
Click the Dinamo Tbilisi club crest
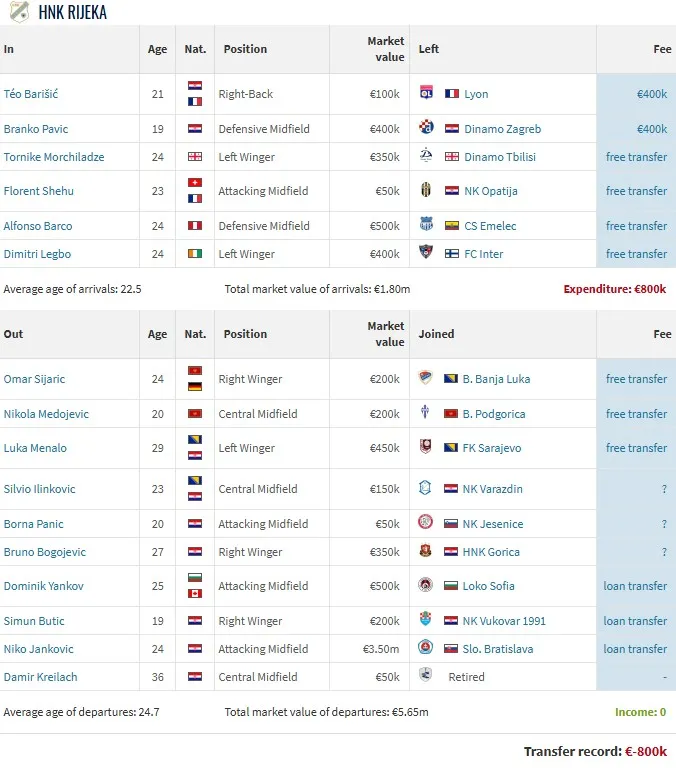tap(426, 156)
